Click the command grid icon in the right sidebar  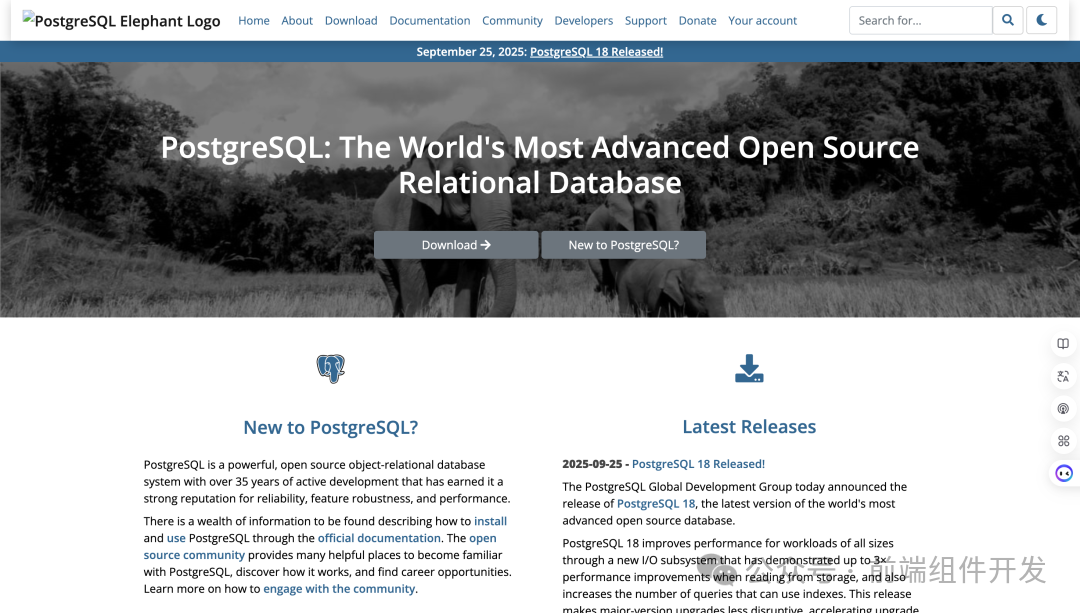(x=1063, y=441)
